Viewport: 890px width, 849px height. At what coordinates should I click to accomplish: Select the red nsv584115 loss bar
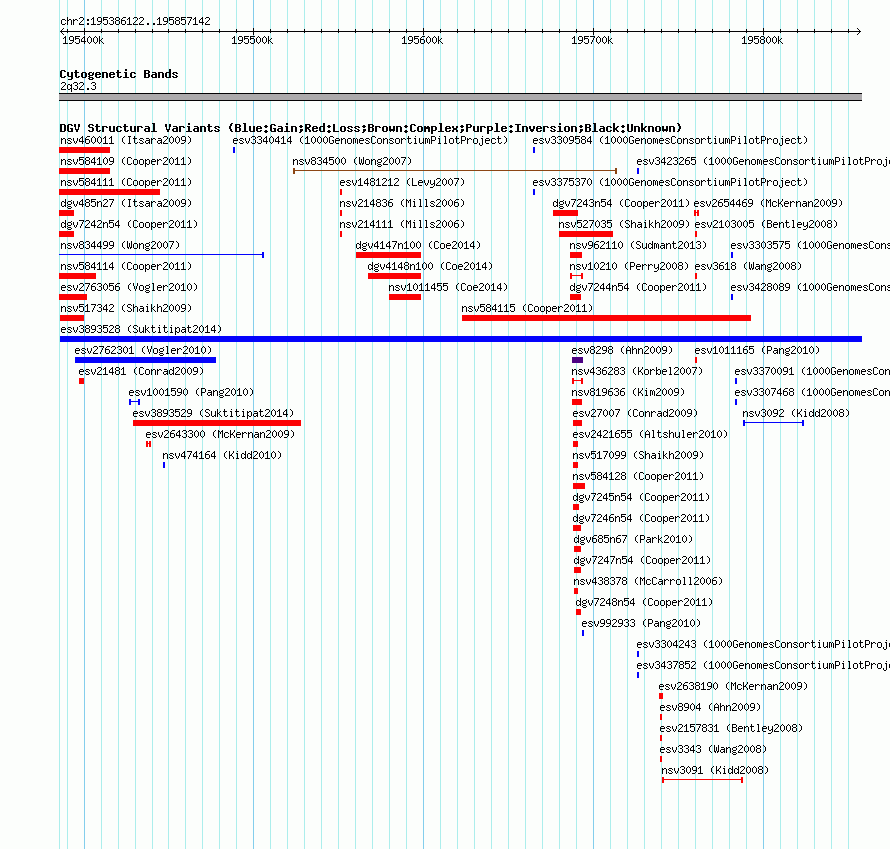606,318
